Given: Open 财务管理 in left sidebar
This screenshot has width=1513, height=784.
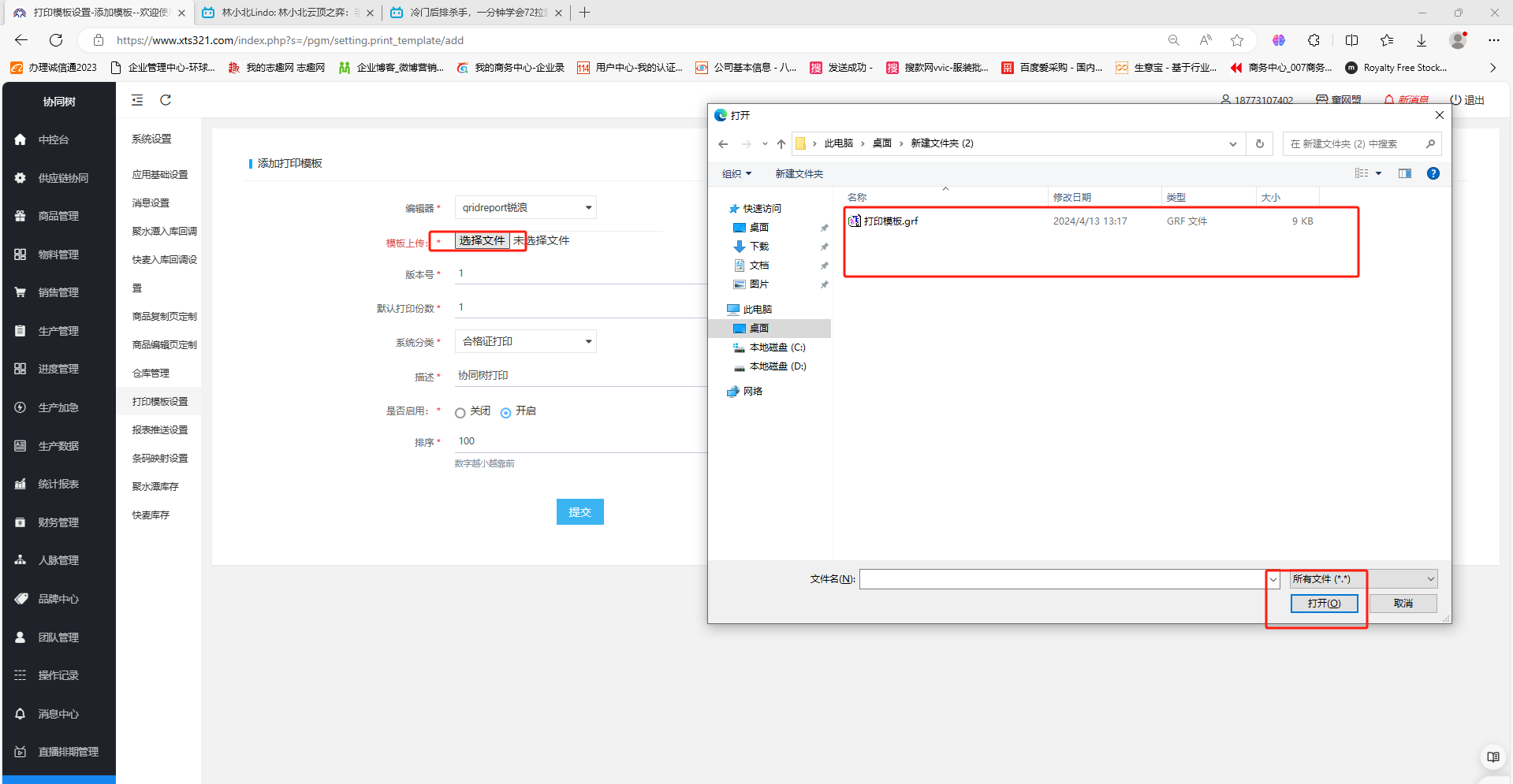Looking at the screenshot, I should coord(58,522).
